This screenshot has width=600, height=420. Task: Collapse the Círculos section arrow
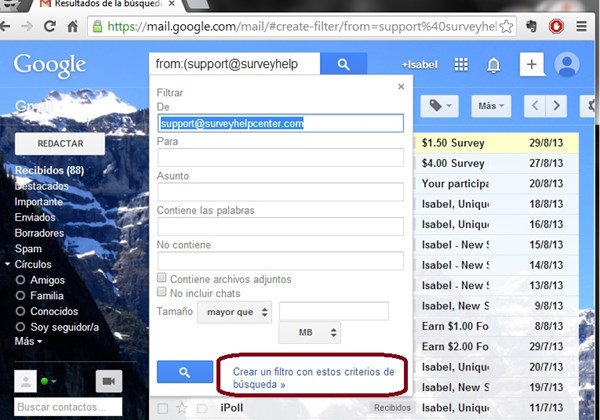coord(7,264)
